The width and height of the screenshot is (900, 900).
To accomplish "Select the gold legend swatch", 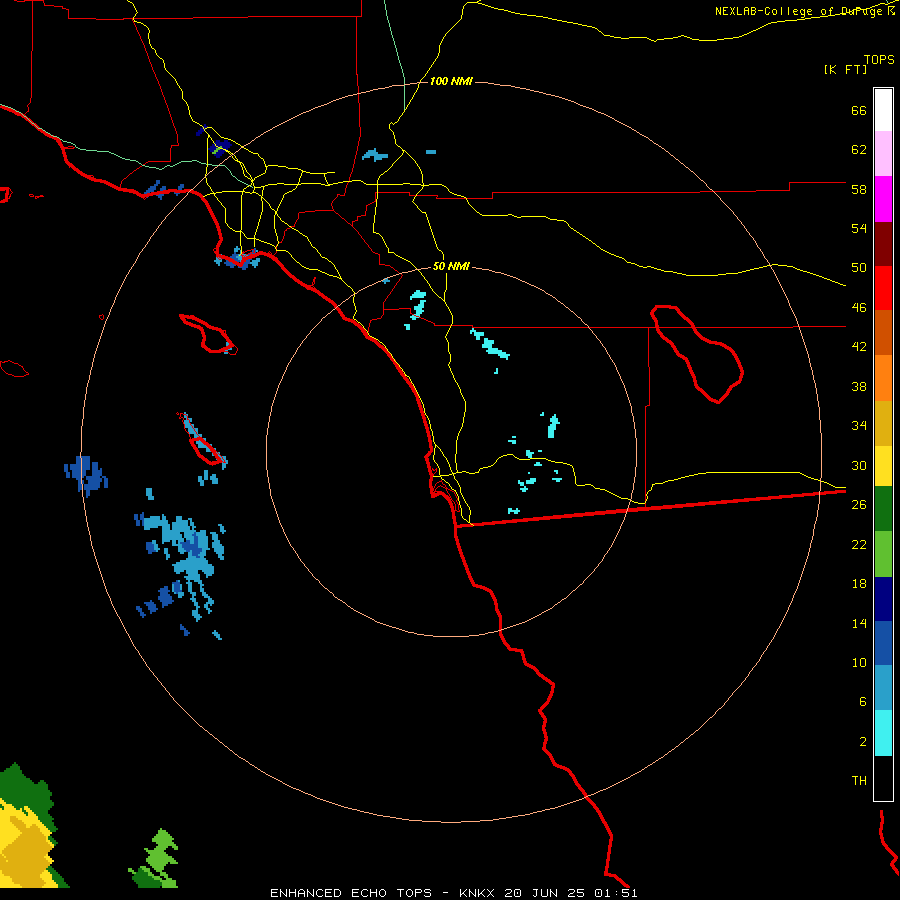I will [x=883, y=423].
